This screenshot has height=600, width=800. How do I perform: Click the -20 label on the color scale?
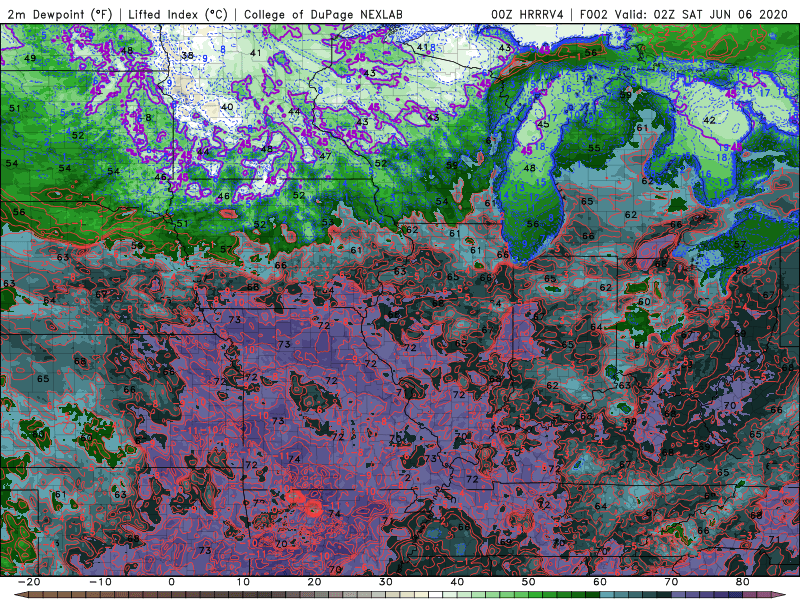(x=29, y=582)
